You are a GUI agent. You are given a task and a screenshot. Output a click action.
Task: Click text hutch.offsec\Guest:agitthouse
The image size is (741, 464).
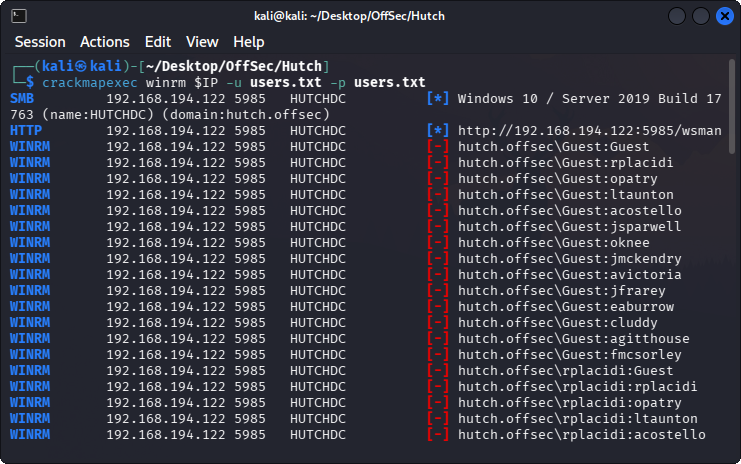click(x=573, y=339)
